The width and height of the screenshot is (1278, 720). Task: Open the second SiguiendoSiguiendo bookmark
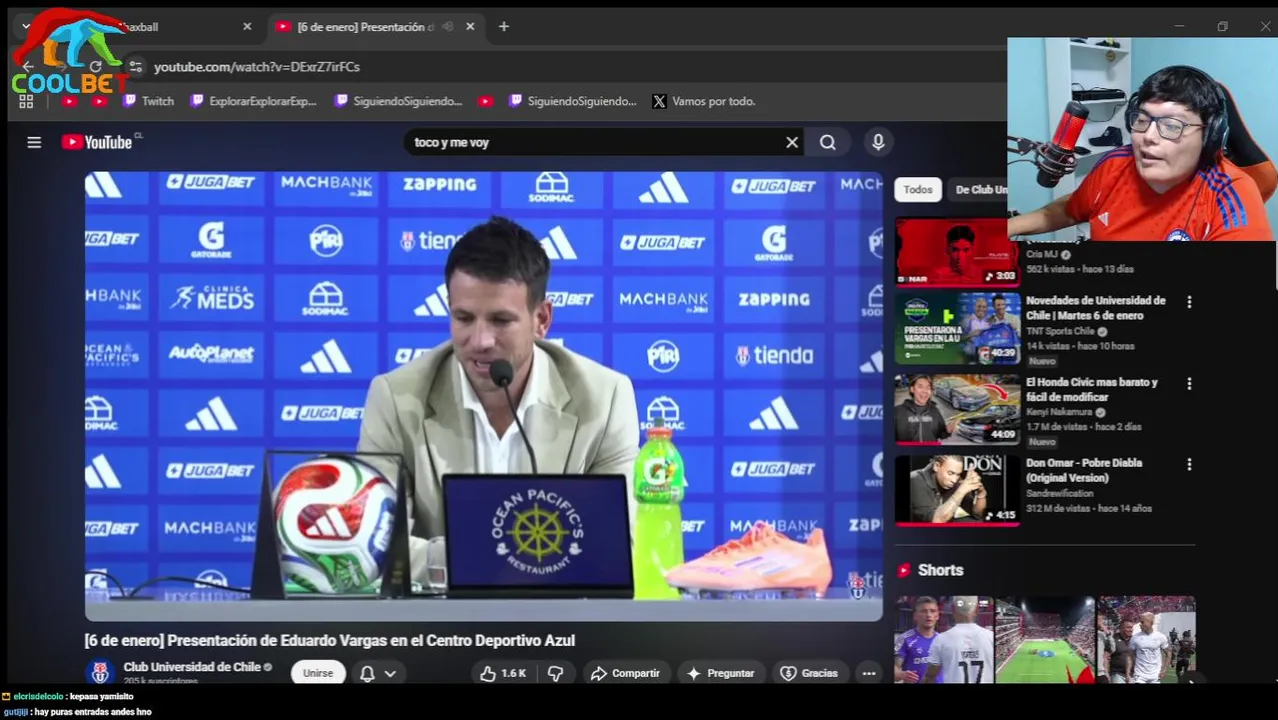573,101
